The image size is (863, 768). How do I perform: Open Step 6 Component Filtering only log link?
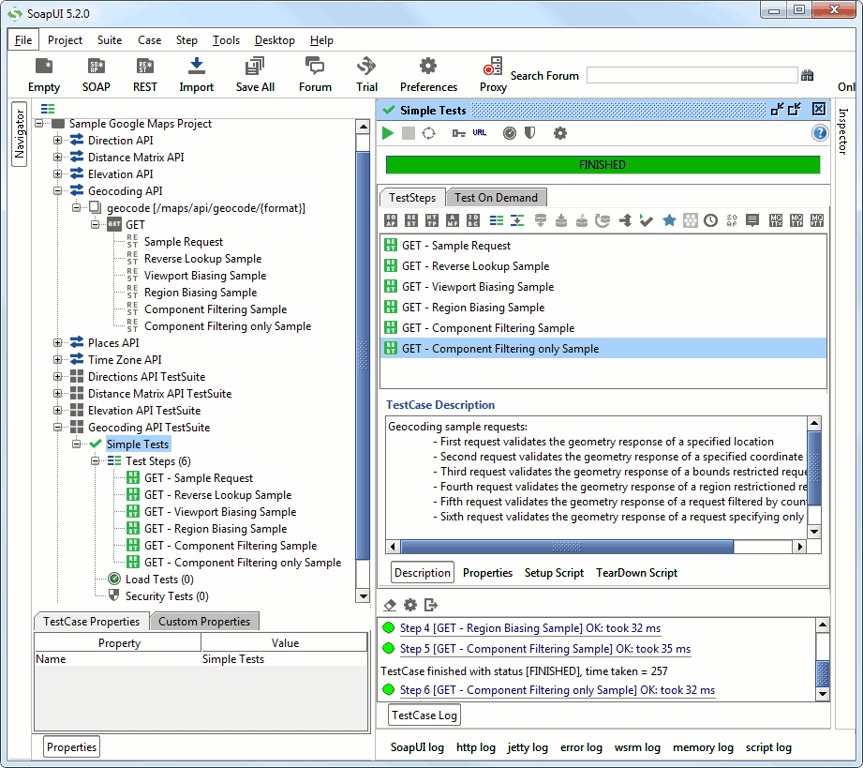pos(558,690)
